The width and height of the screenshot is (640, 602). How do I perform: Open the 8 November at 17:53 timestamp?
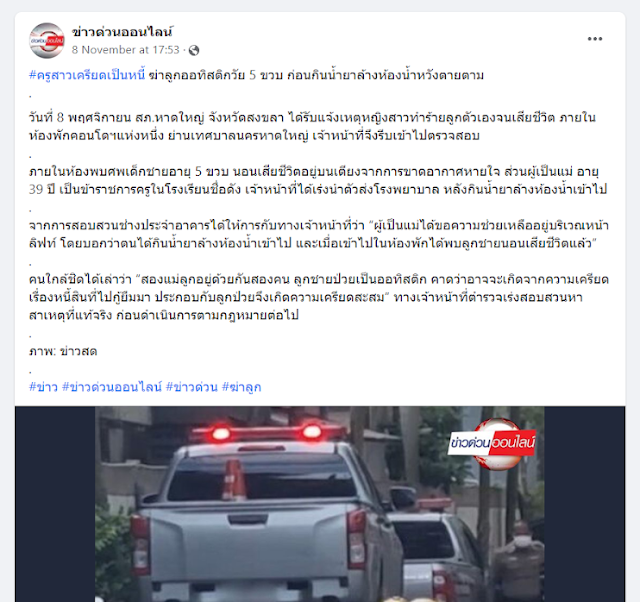pos(126,50)
